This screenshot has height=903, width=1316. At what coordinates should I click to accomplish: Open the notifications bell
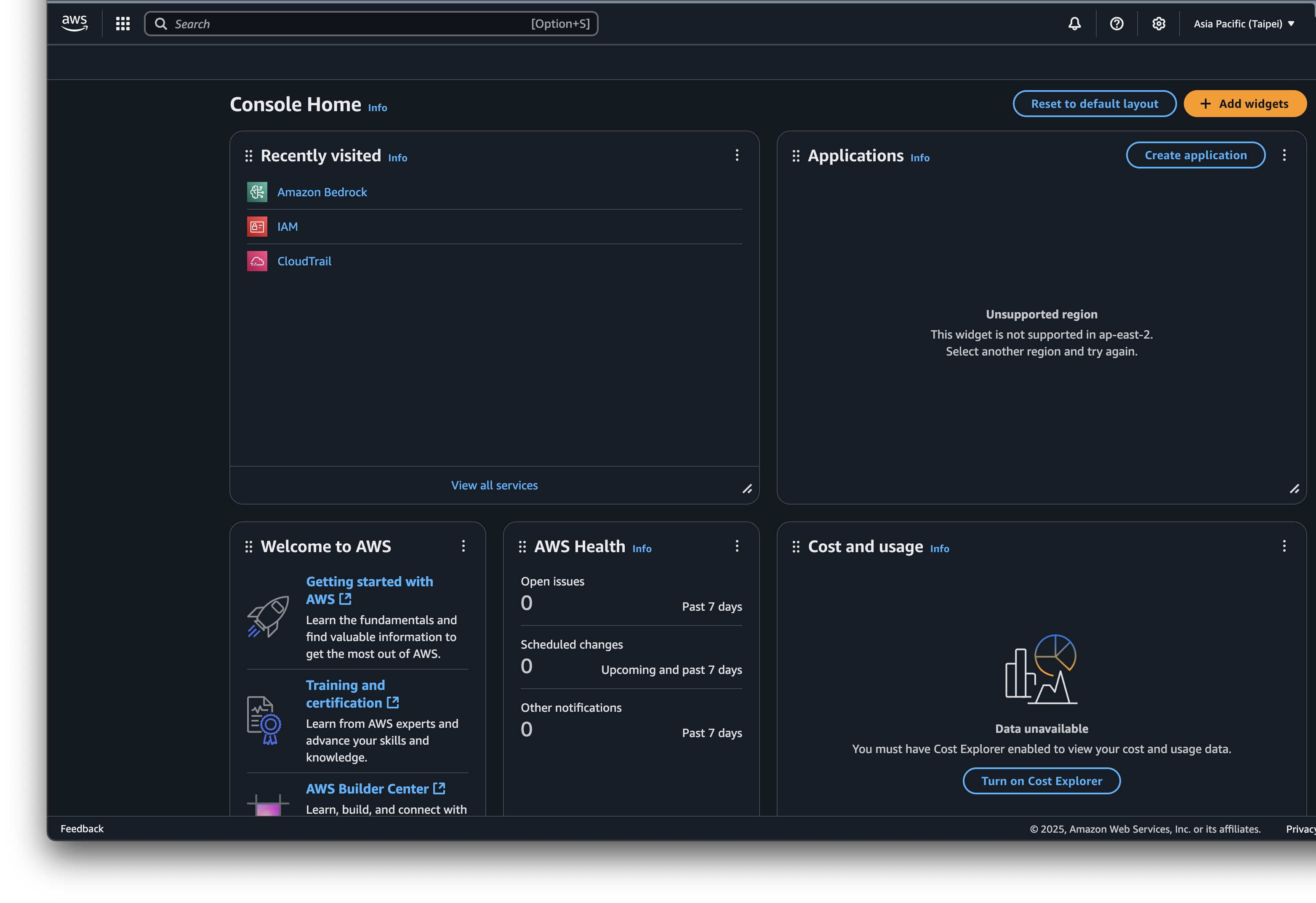[x=1074, y=24]
